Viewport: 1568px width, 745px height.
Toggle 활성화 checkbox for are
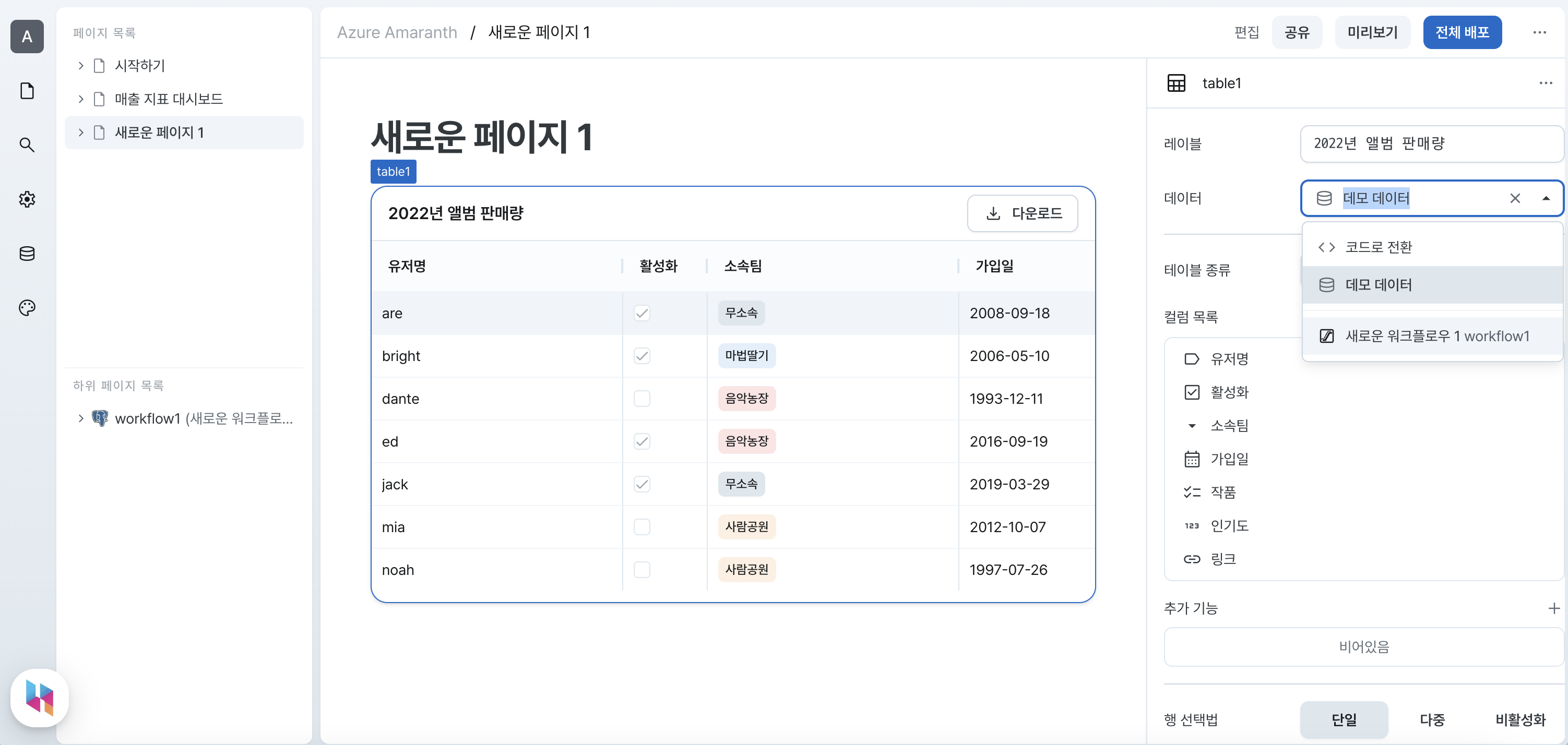point(642,313)
